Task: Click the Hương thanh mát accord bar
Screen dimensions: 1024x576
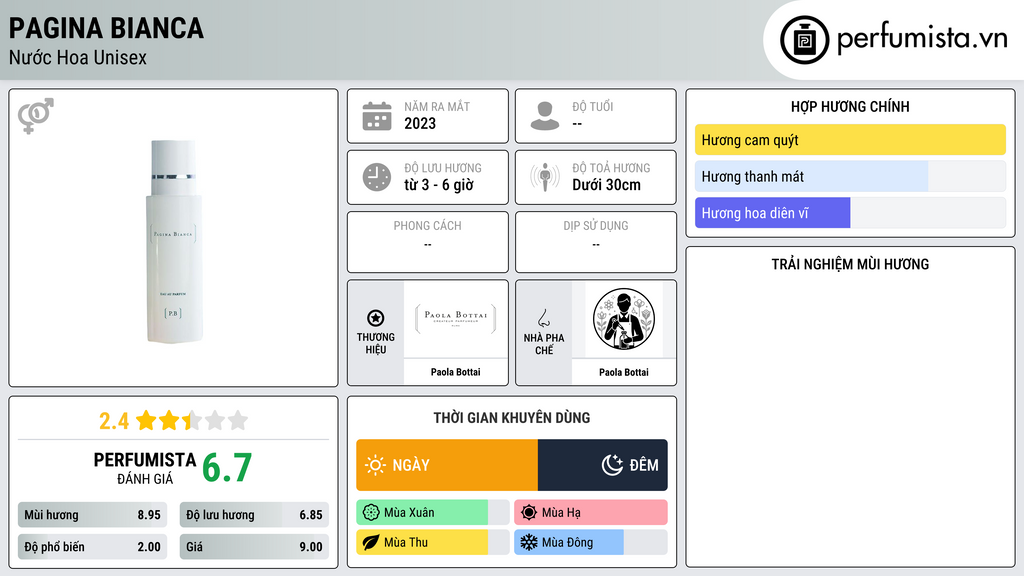Action: 850,176
